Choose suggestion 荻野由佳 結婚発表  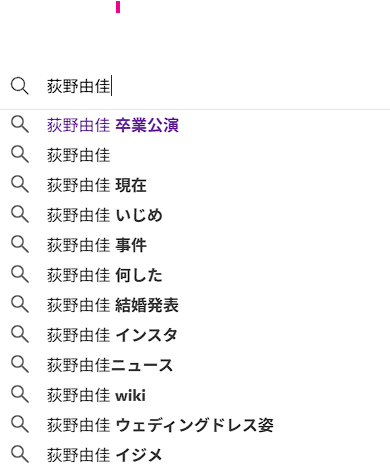click(113, 305)
